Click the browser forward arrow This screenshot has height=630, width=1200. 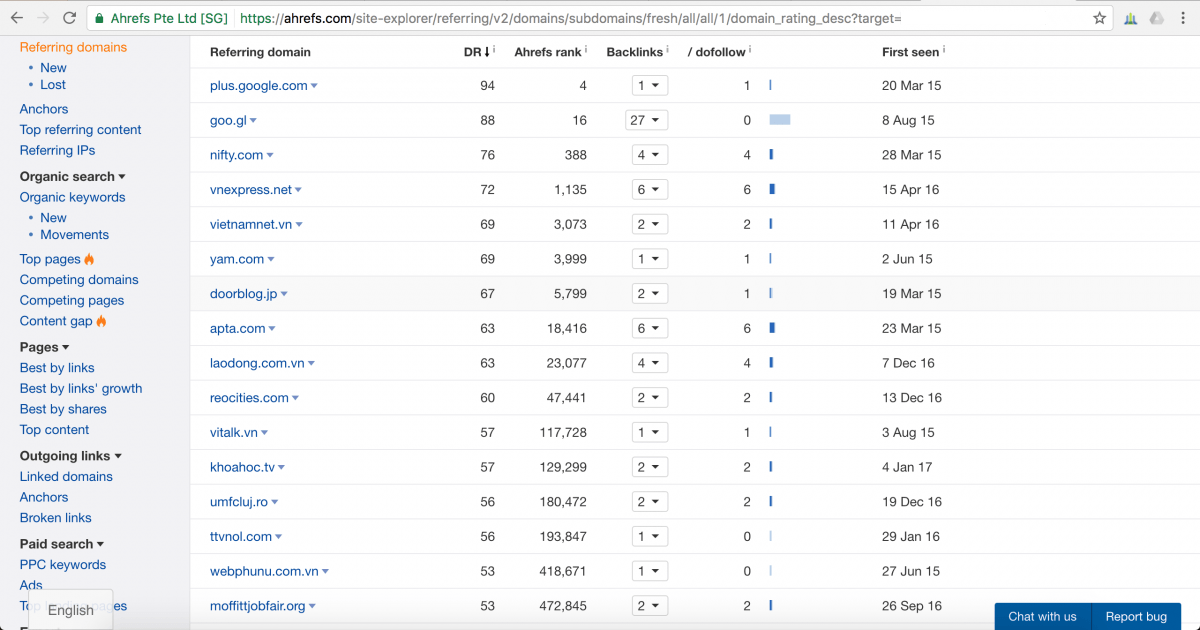tap(43, 18)
